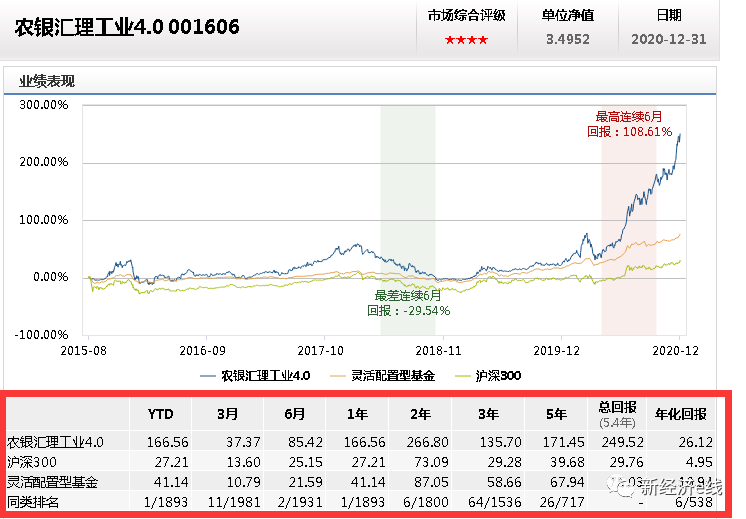Image resolution: width=746 pixels, height=519 pixels.
Task: Click the blue 农银汇理工业4.0 legend line
Action: (208, 376)
